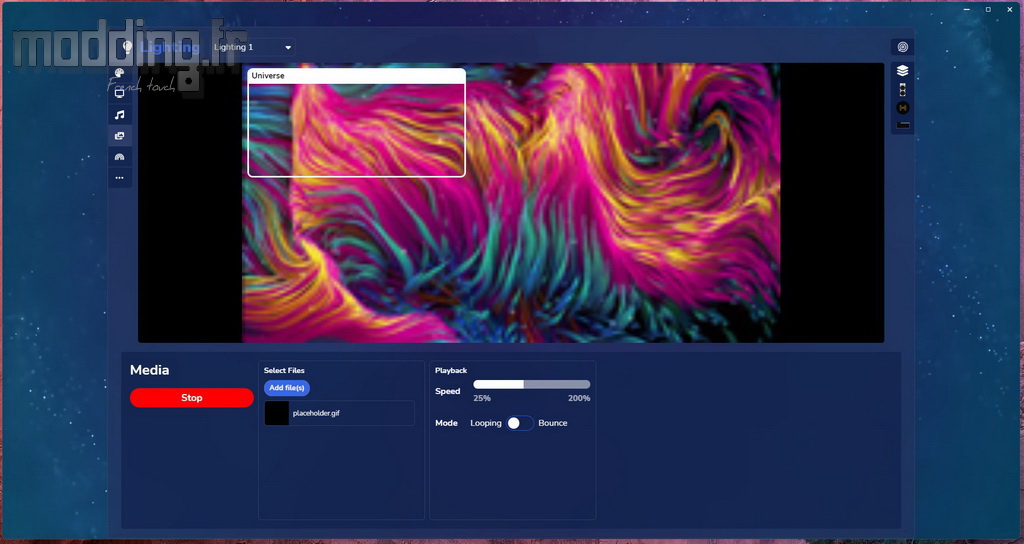
Task: Click the Lighting bulb icon
Action: tap(127, 47)
